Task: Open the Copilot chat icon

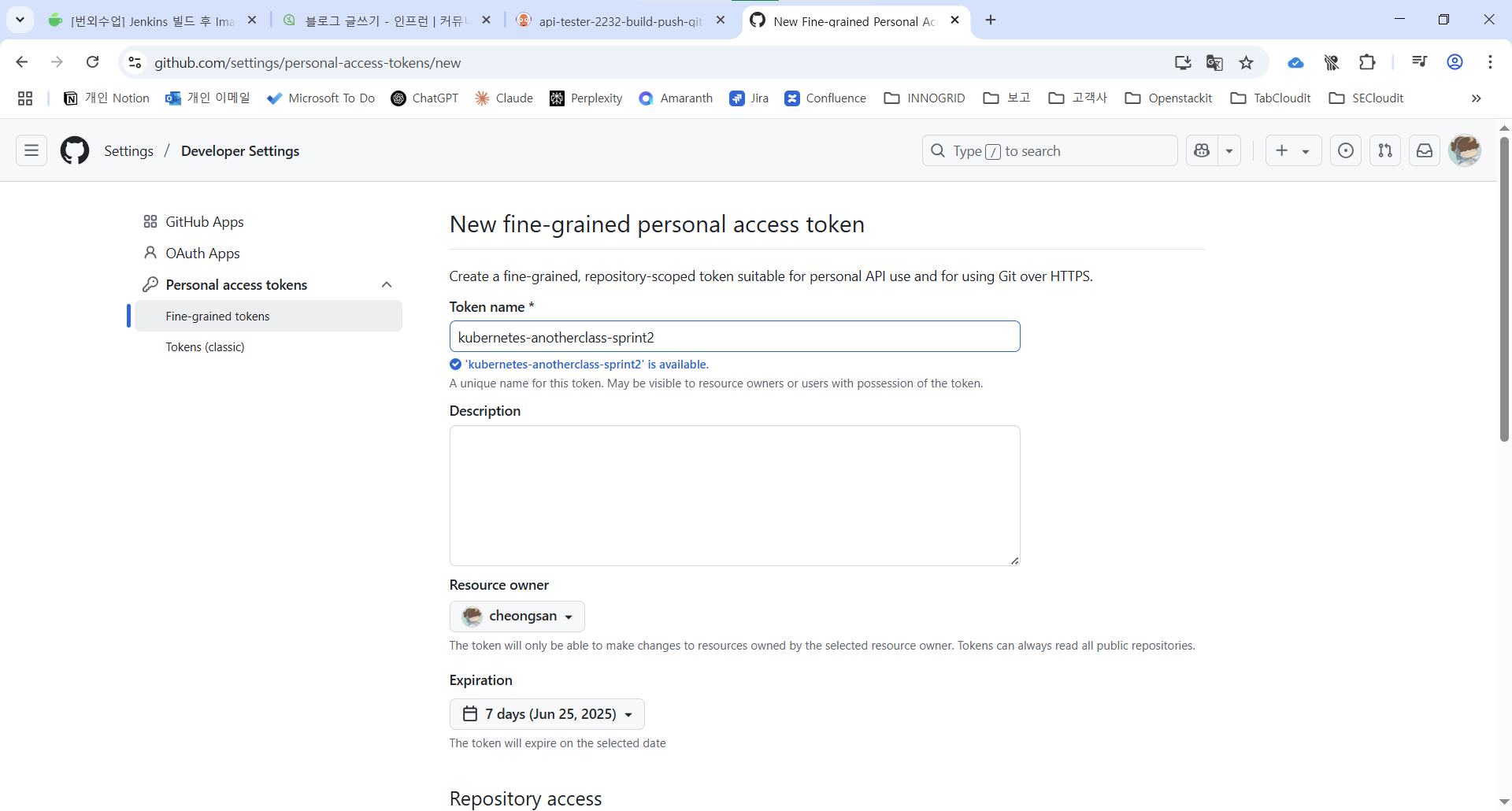Action: pyautogui.click(x=1202, y=150)
